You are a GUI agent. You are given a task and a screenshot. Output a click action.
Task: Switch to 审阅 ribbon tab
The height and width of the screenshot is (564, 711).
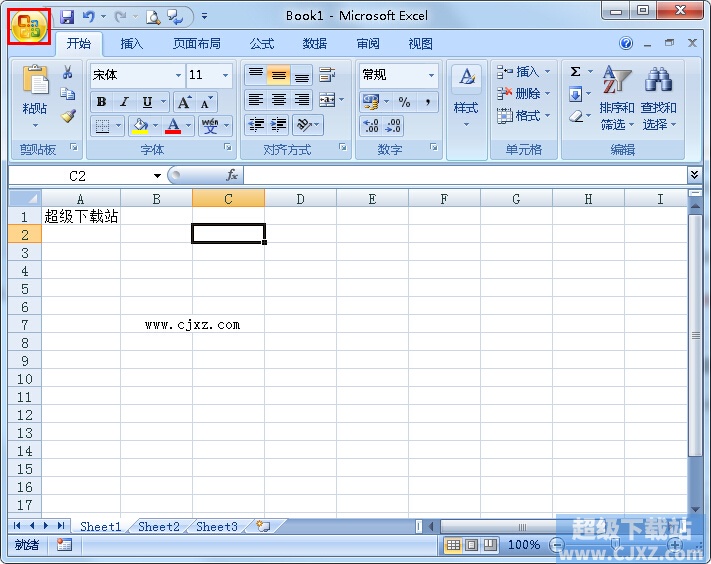tap(368, 44)
